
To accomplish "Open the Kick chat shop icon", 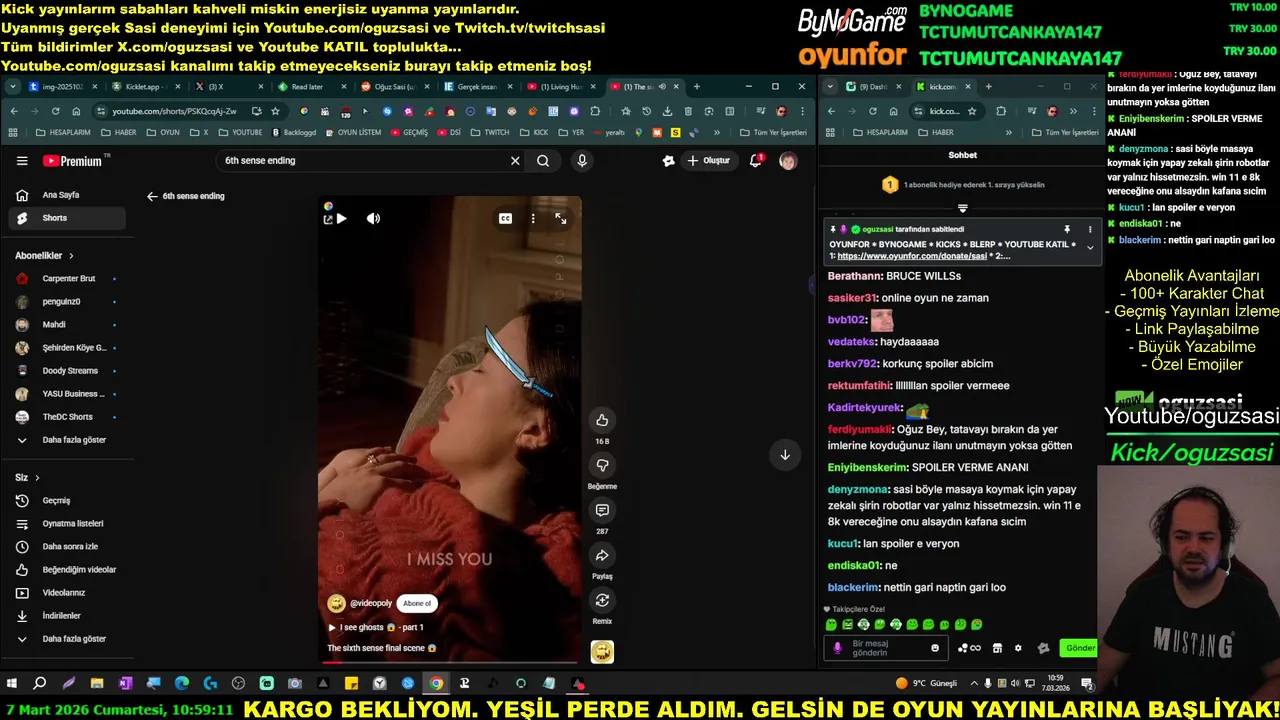I will point(997,648).
